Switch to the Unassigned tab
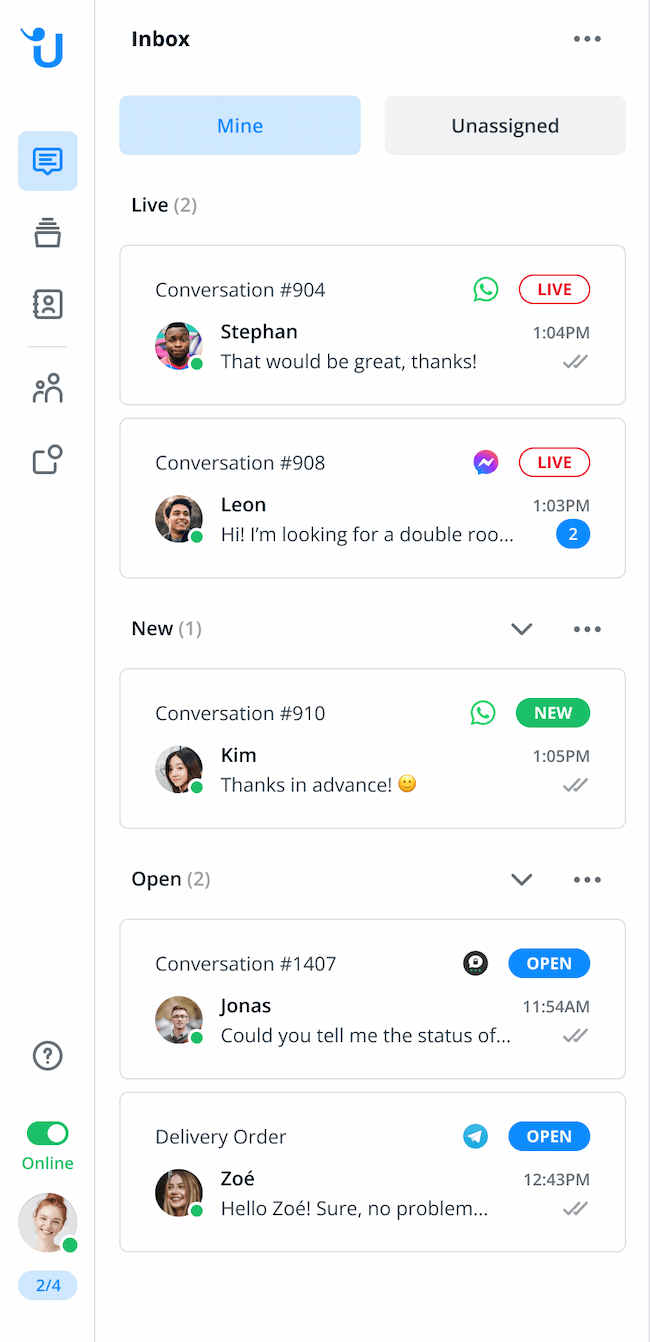 pyautogui.click(x=505, y=125)
